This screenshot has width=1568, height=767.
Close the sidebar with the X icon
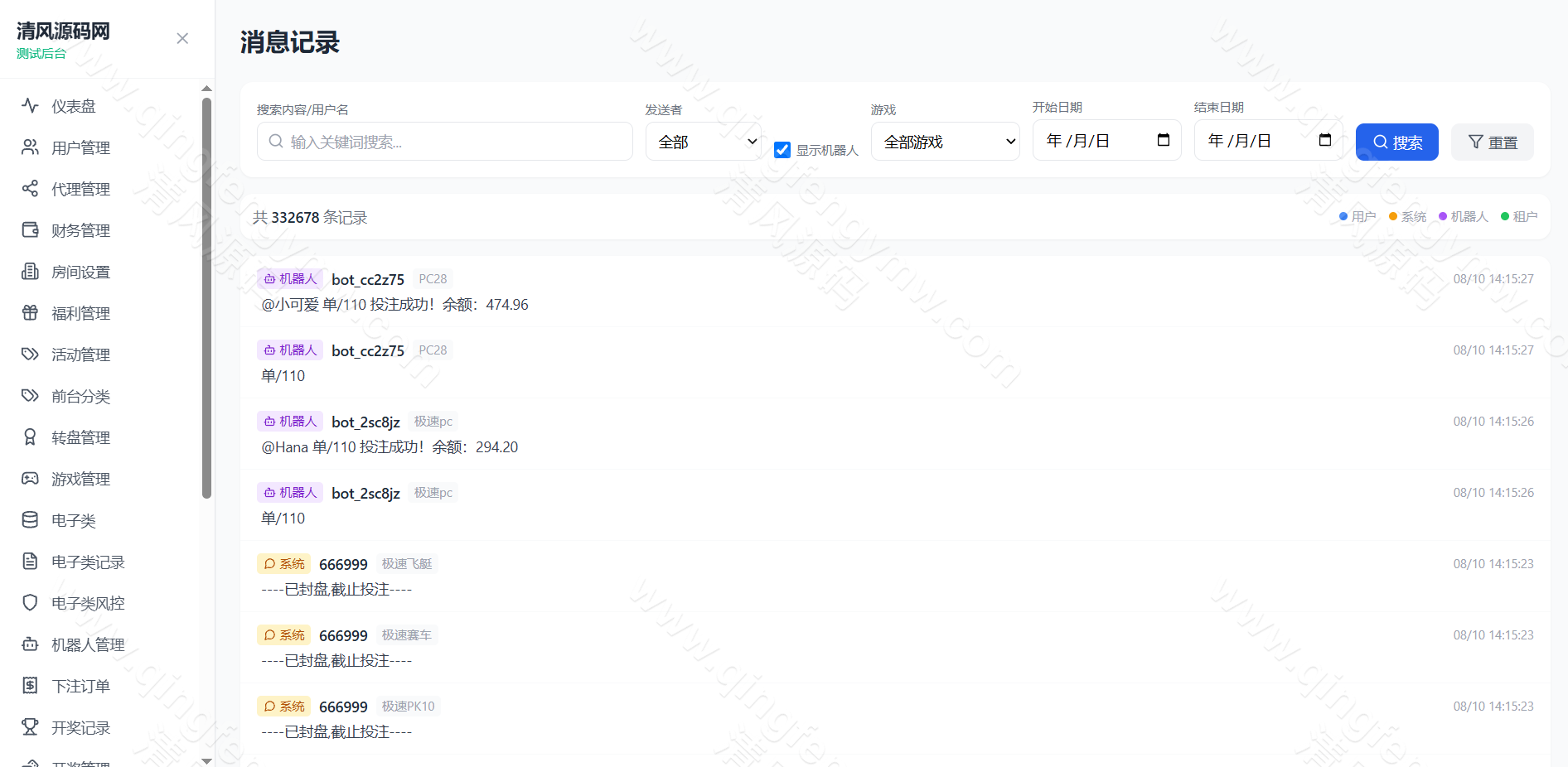click(182, 39)
